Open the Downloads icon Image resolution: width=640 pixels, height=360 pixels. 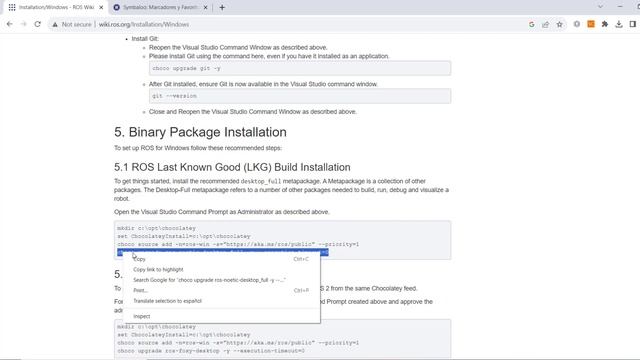pyautogui.click(x=619, y=24)
